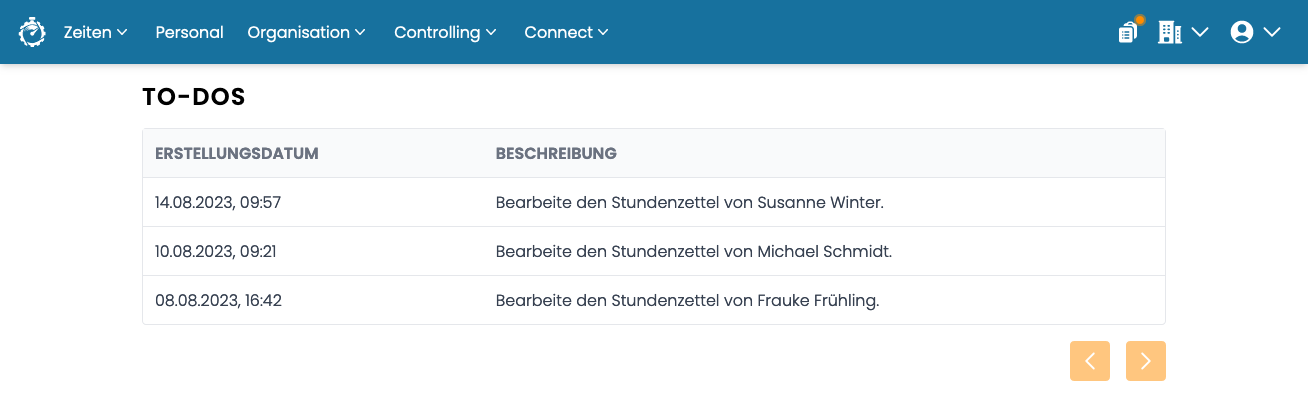Go to next page of to-dos
The height and width of the screenshot is (401, 1308).
(1146, 361)
